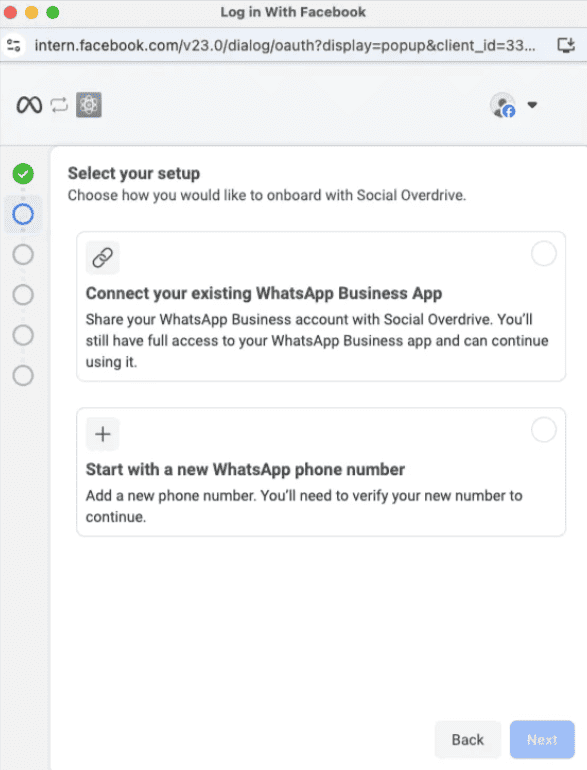
Task: Click the site settings icon in address bar
Action: tap(14, 46)
